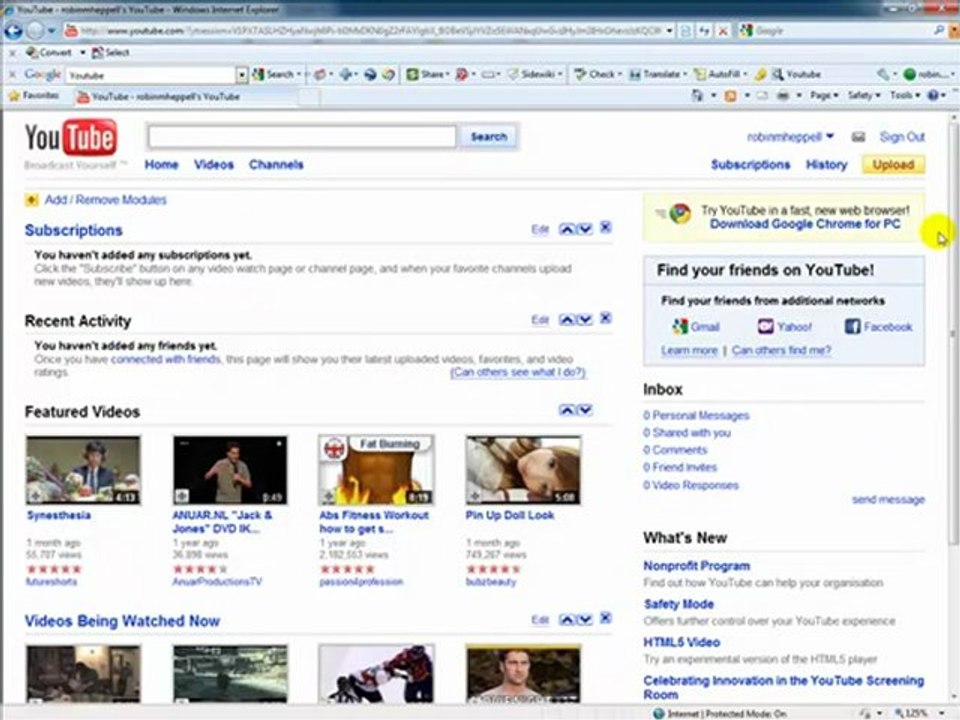Open the Tools menu in the command bar
Viewport: 960px width, 720px height.
tap(904, 96)
